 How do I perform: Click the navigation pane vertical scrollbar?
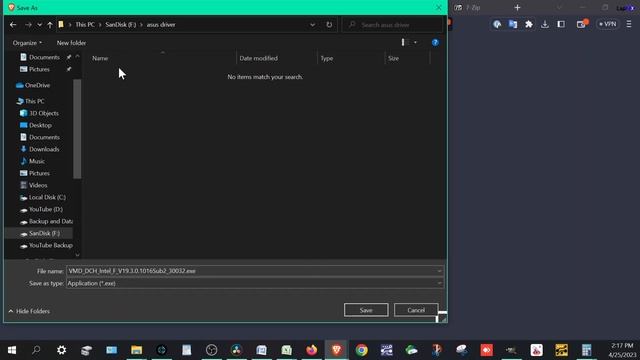[77, 129]
